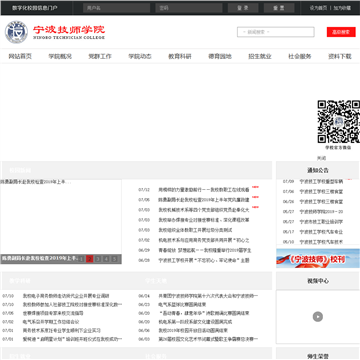The image size is (360, 360).
Task: Click the 教学科研 section header
Action: click(20, 281)
